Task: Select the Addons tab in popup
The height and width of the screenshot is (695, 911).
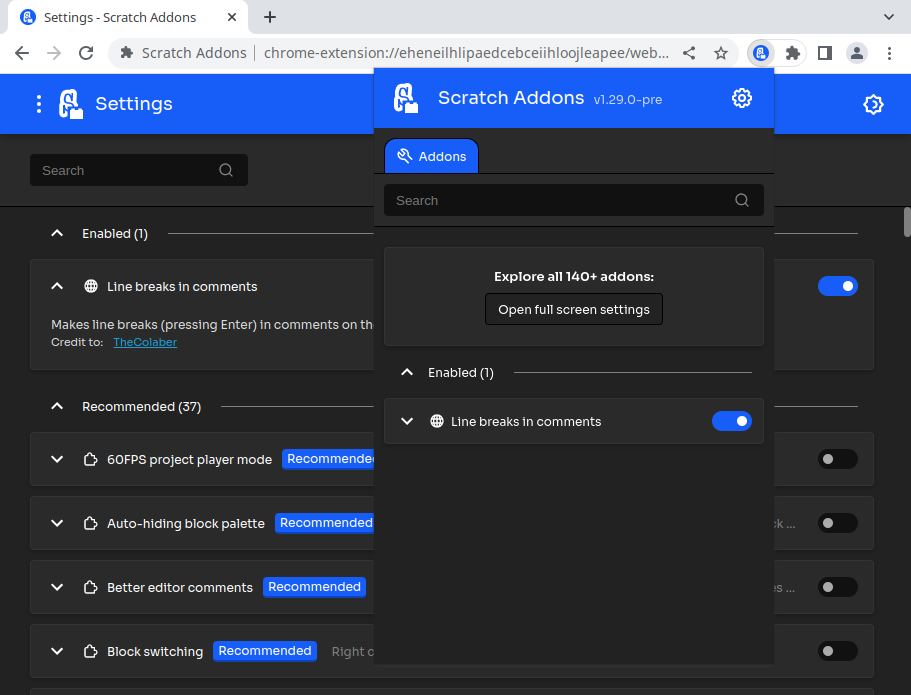Action: [432, 156]
